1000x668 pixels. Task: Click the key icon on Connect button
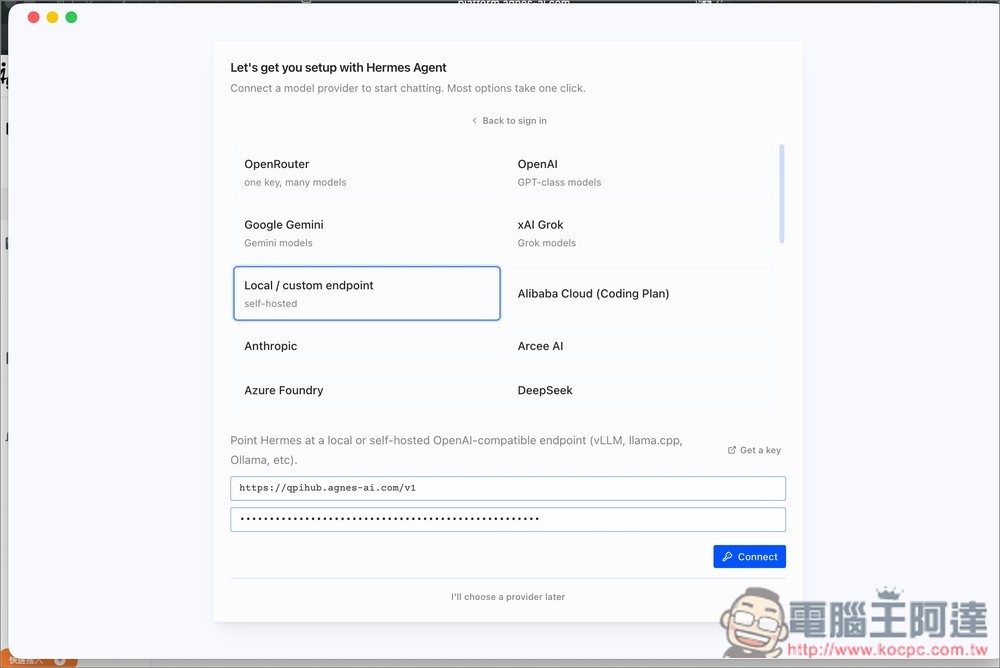point(727,556)
